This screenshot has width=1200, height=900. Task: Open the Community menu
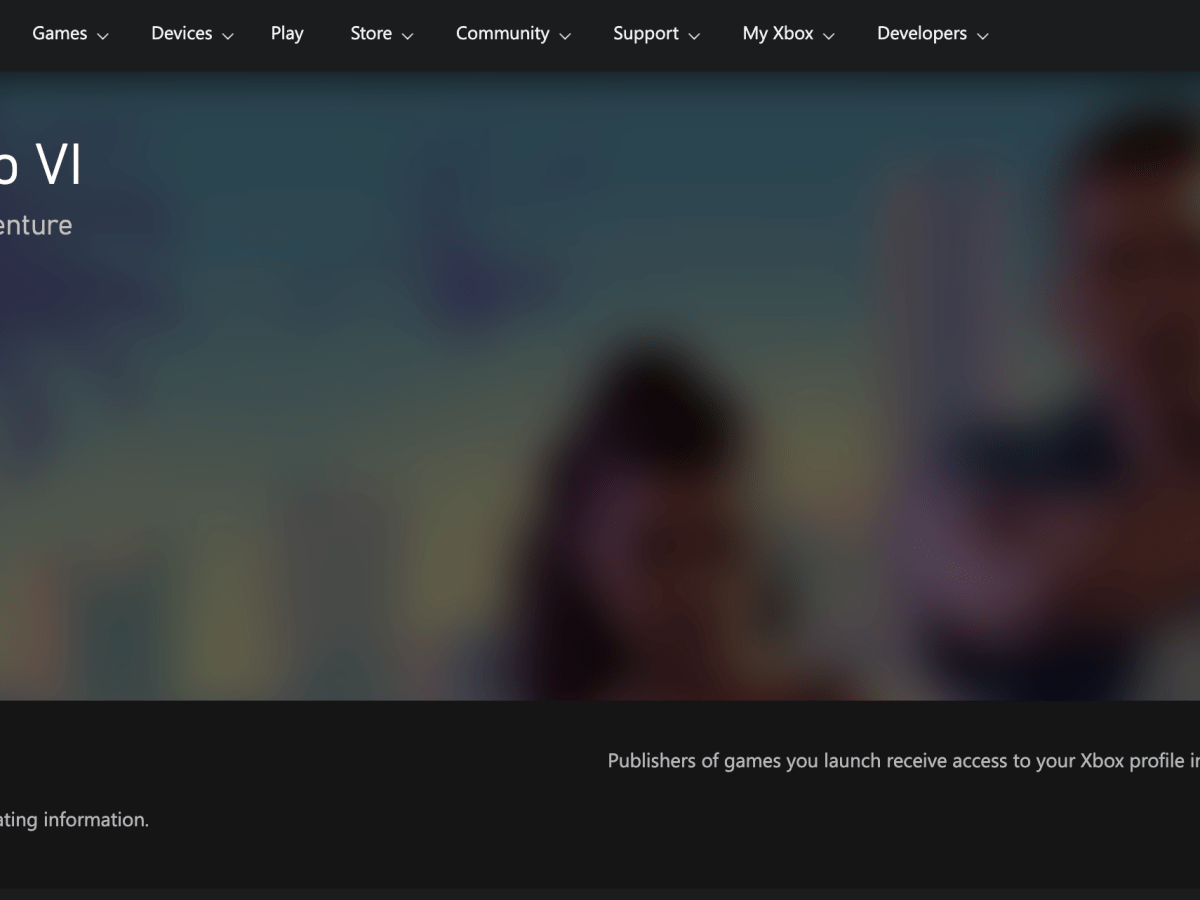tap(502, 33)
